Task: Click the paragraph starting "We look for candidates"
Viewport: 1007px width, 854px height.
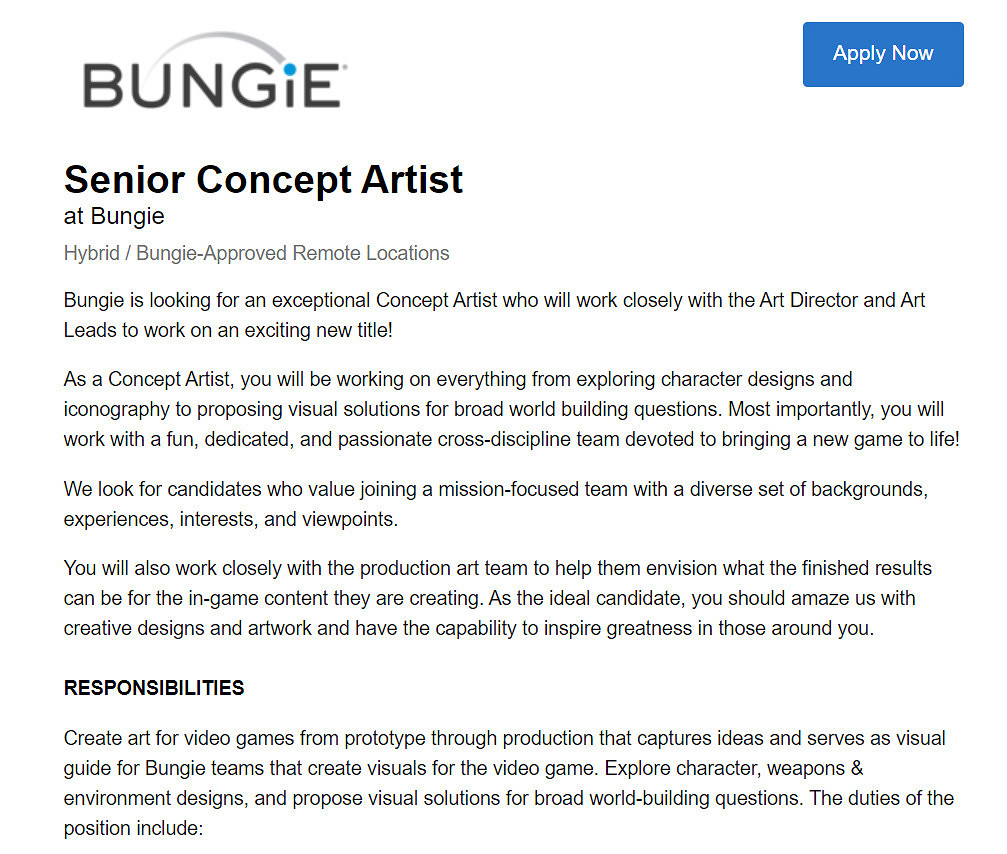Action: [496, 504]
